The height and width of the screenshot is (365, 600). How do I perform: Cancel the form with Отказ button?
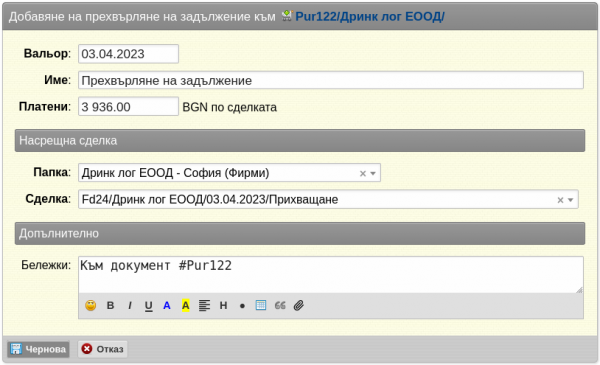pyautogui.click(x=103, y=349)
